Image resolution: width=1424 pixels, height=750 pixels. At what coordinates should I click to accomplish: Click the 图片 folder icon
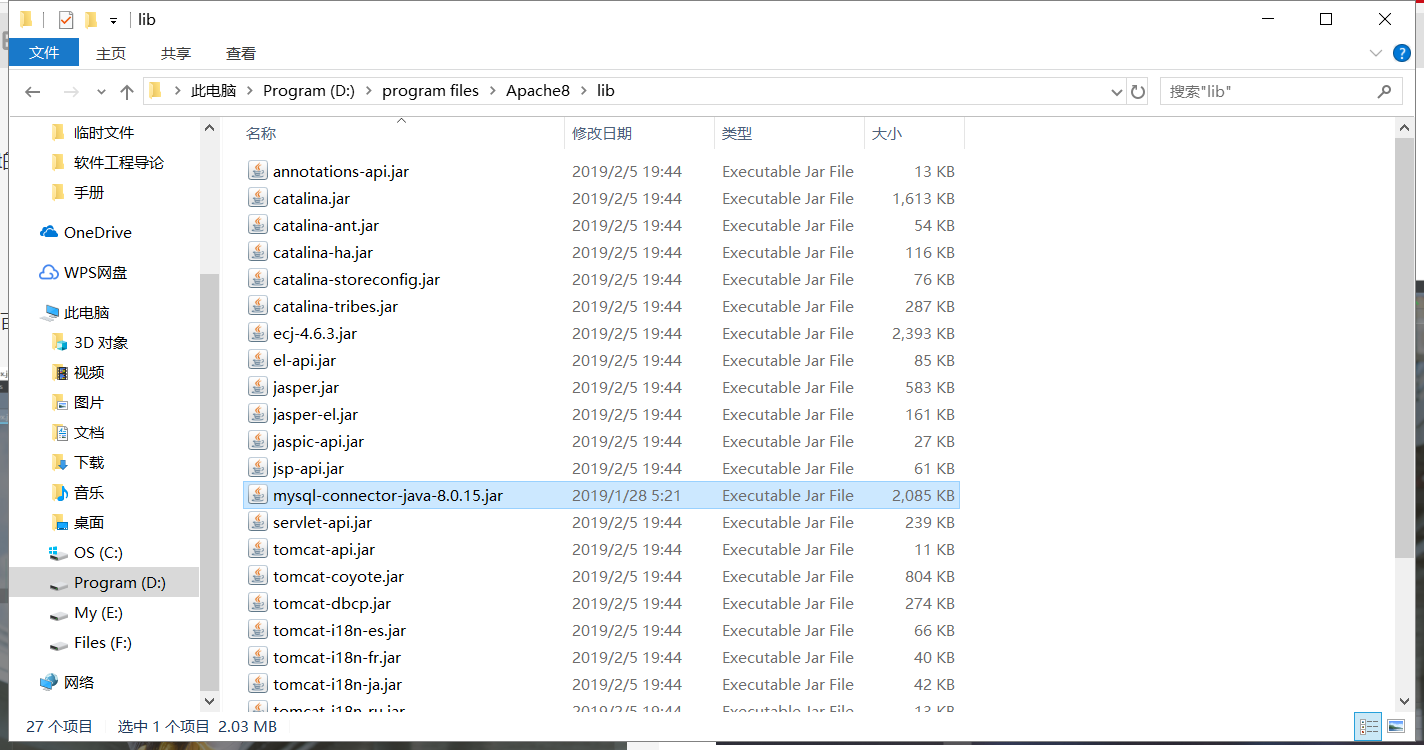point(59,402)
